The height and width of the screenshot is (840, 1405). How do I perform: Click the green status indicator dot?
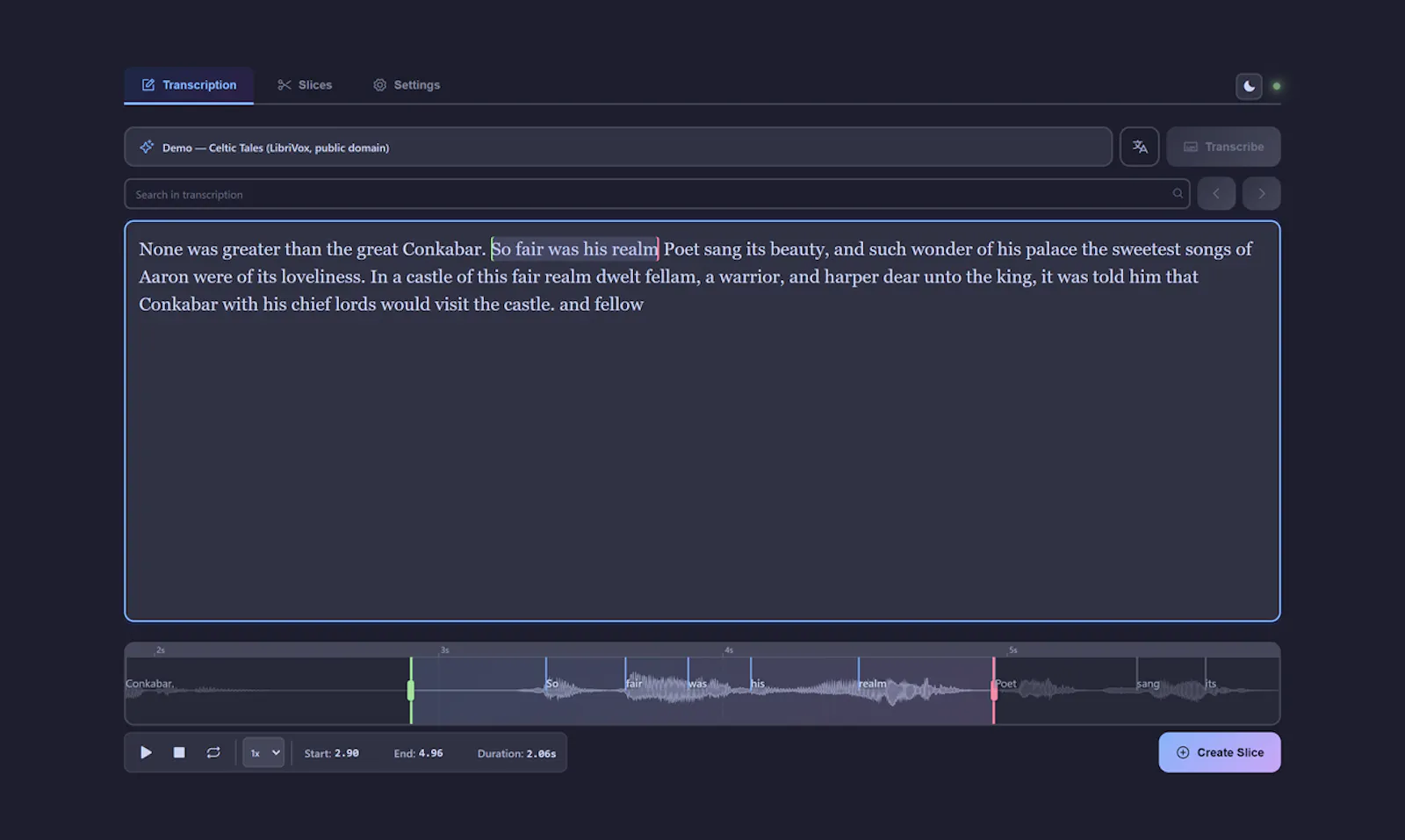pos(1277,86)
